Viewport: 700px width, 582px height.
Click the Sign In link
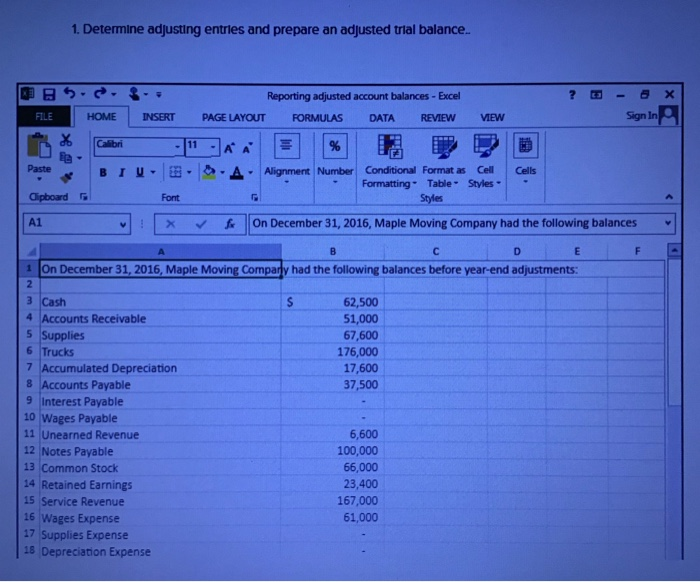[x=642, y=116]
